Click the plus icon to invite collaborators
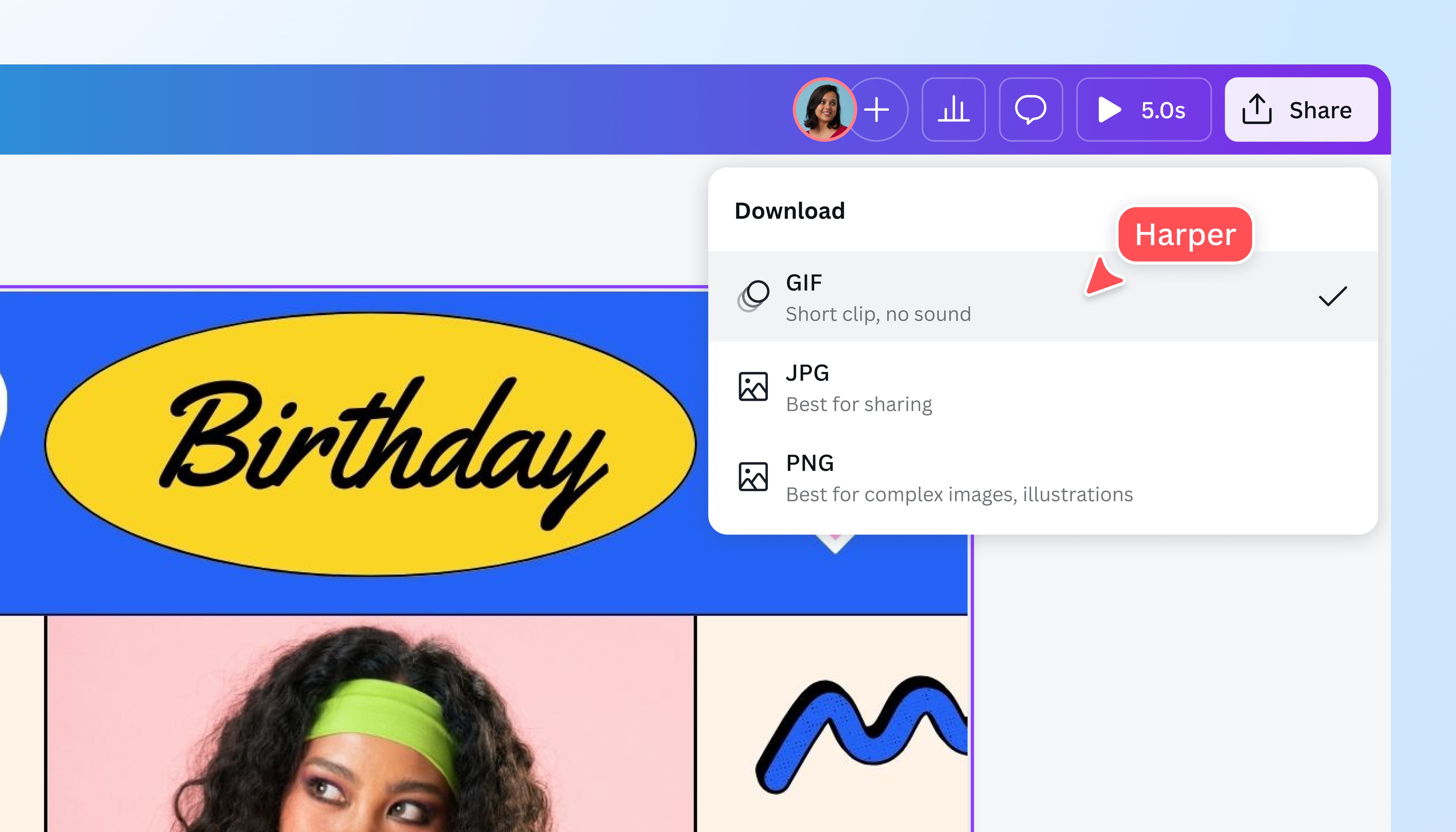This screenshot has height=832, width=1456. click(x=877, y=110)
